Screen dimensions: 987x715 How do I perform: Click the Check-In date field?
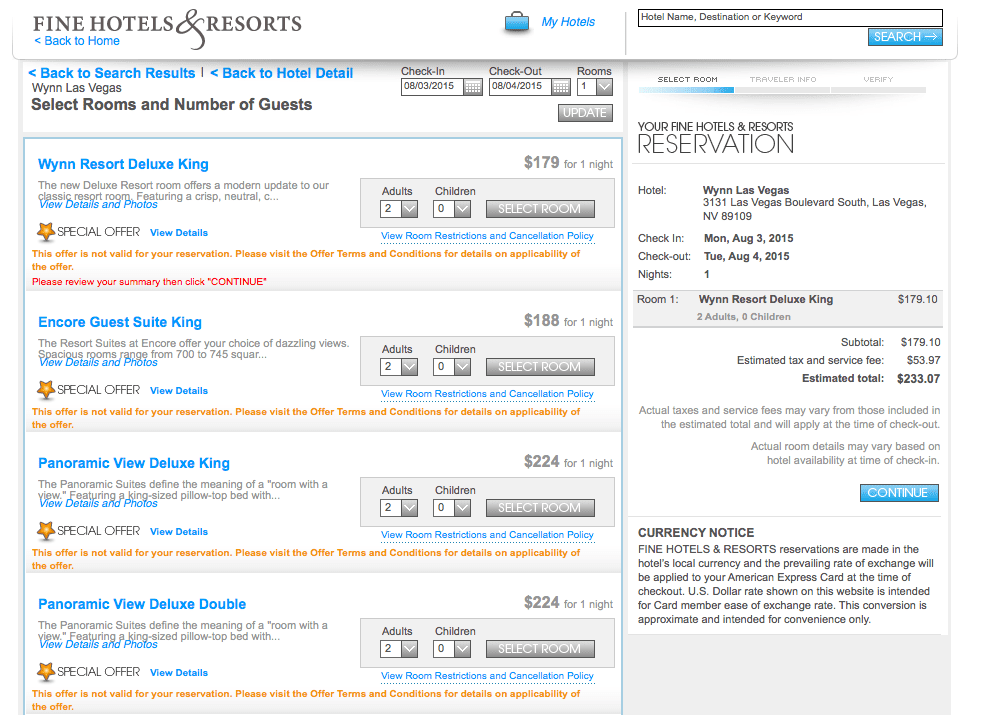coord(432,87)
